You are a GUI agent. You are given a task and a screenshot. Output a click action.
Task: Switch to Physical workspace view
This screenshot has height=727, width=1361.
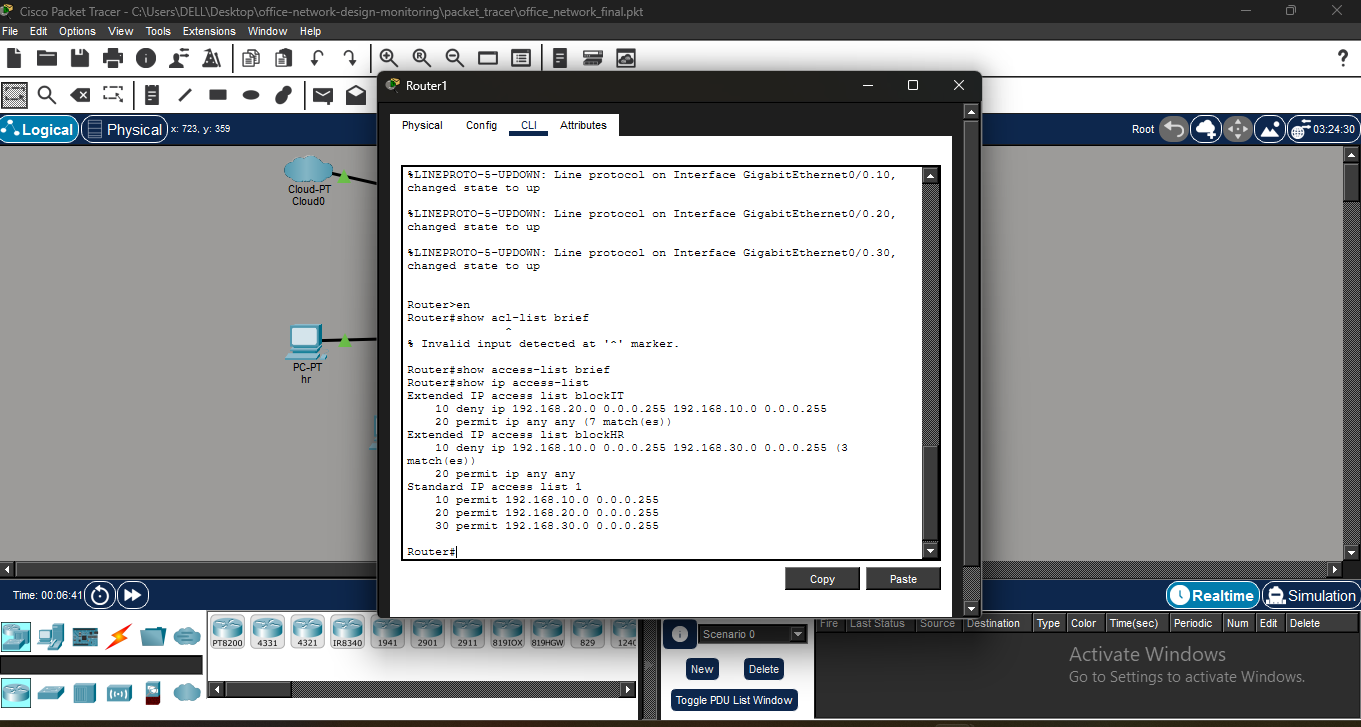124,129
